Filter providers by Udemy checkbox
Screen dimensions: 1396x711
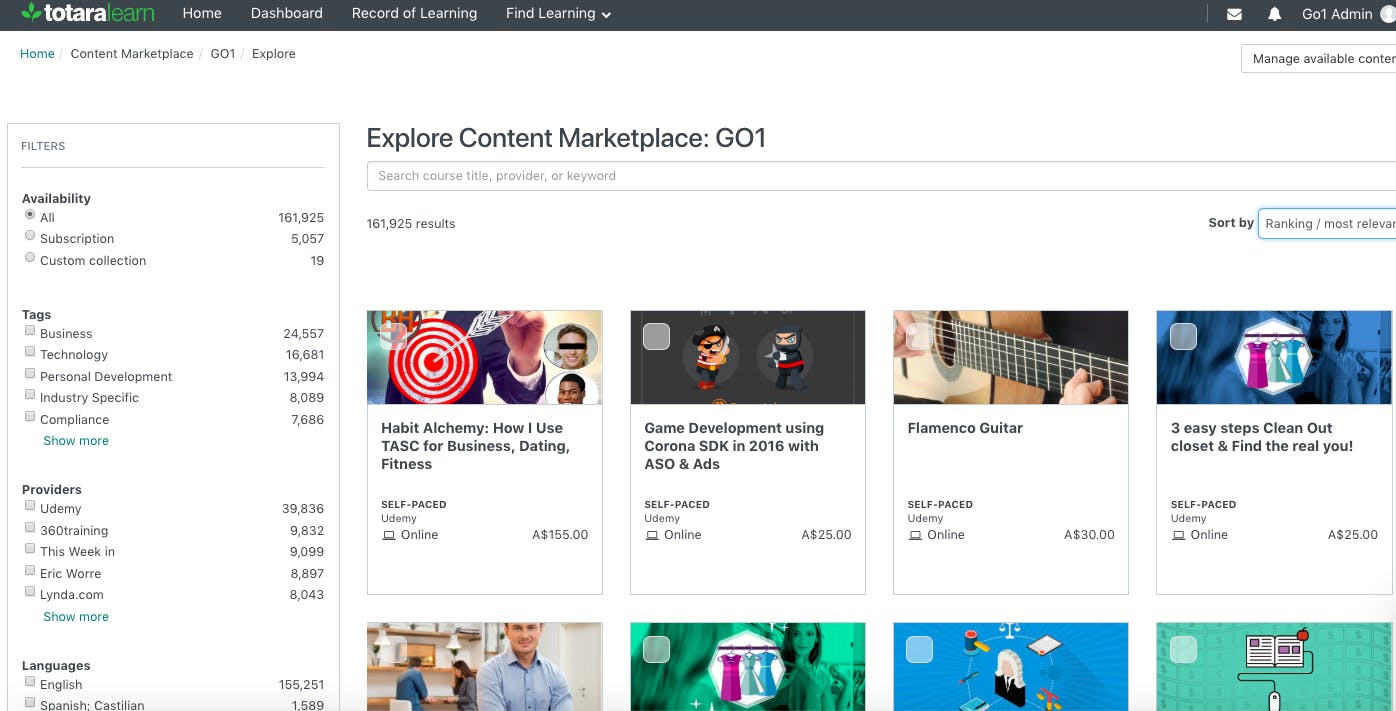pos(30,506)
